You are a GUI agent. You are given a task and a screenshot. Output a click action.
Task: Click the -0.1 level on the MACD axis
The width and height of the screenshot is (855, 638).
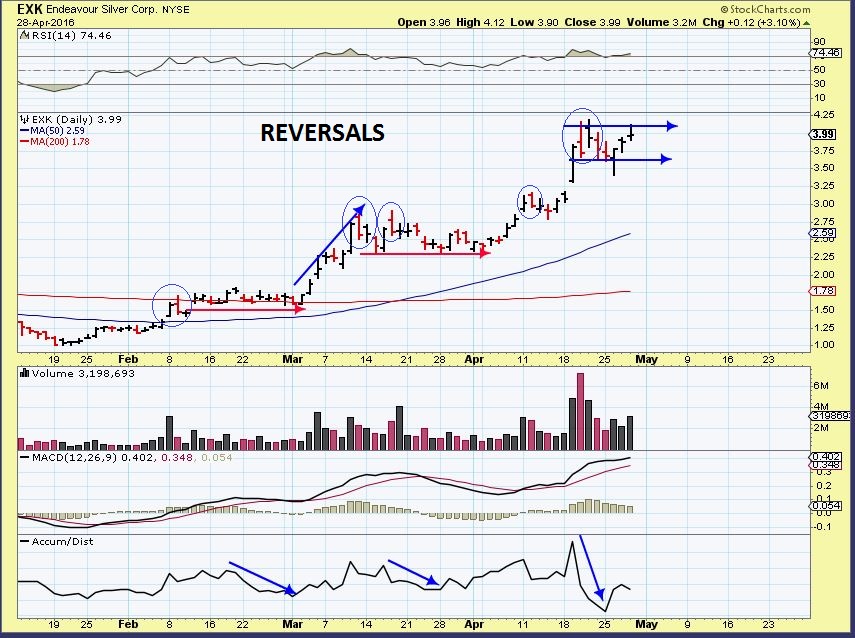(x=823, y=526)
